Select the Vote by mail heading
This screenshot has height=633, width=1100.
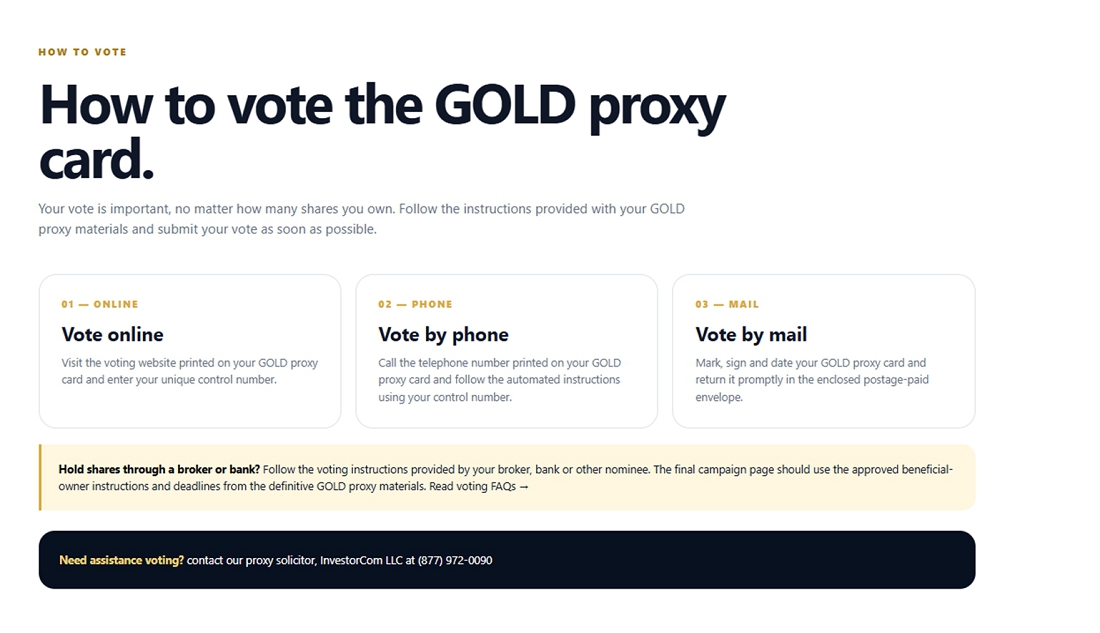click(x=751, y=335)
